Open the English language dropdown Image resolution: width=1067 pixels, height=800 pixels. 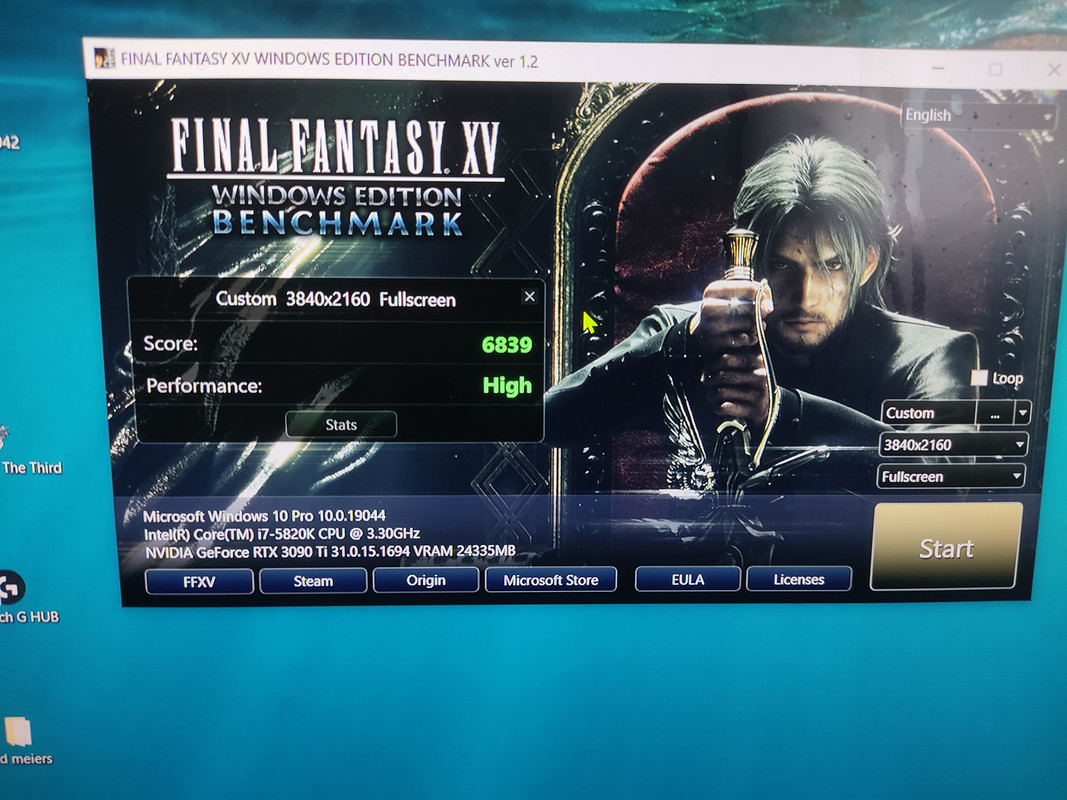(979, 116)
